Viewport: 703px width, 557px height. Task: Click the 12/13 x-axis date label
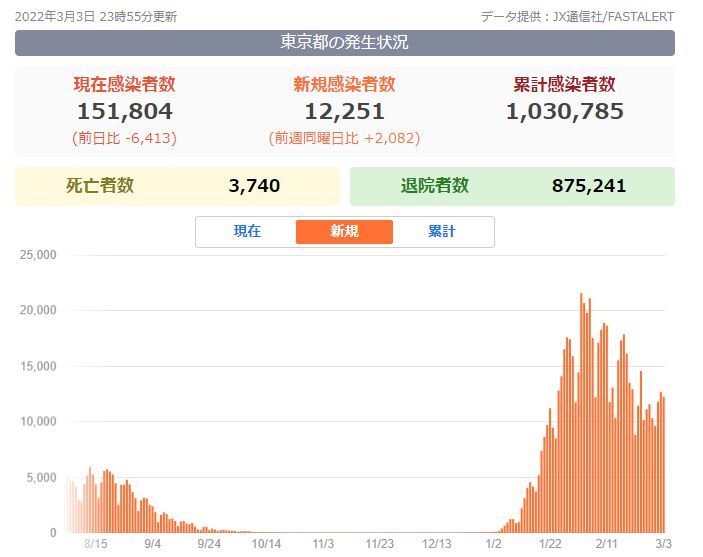click(436, 544)
